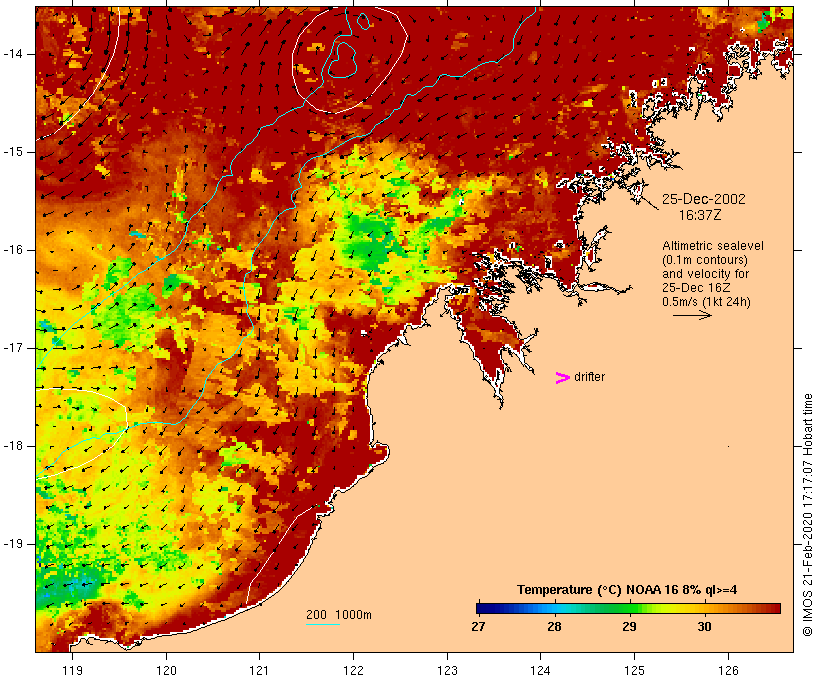
Task: Click the colorbar label '30'
Action: tap(704, 626)
